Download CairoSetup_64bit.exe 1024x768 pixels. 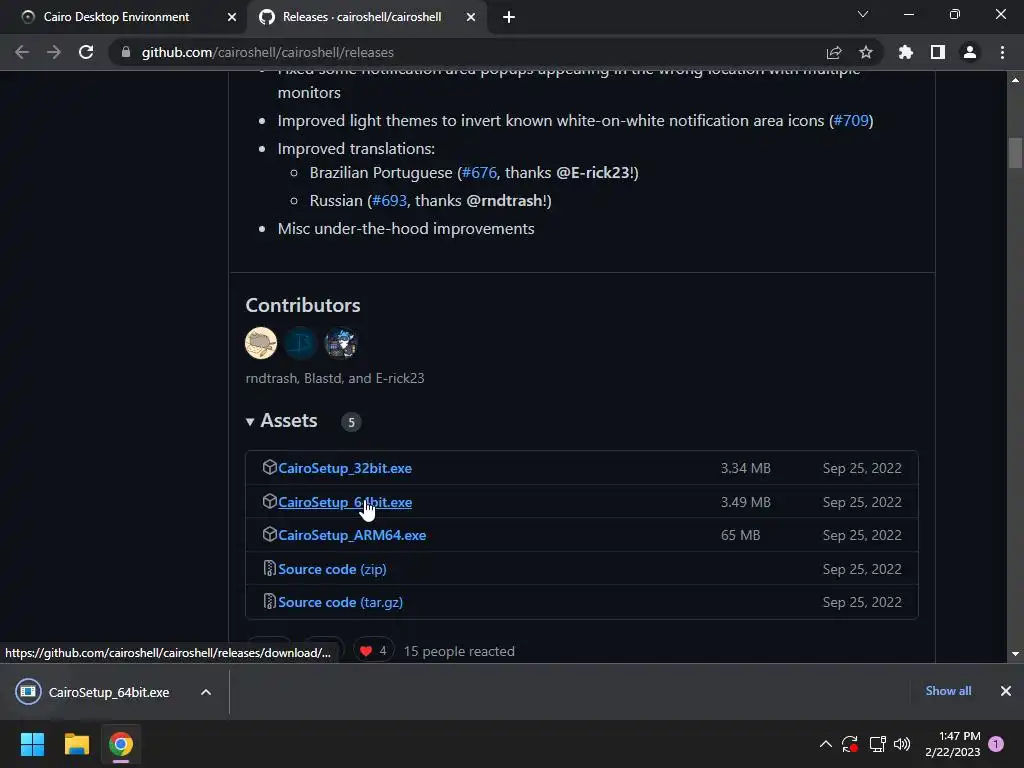pos(345,502)
